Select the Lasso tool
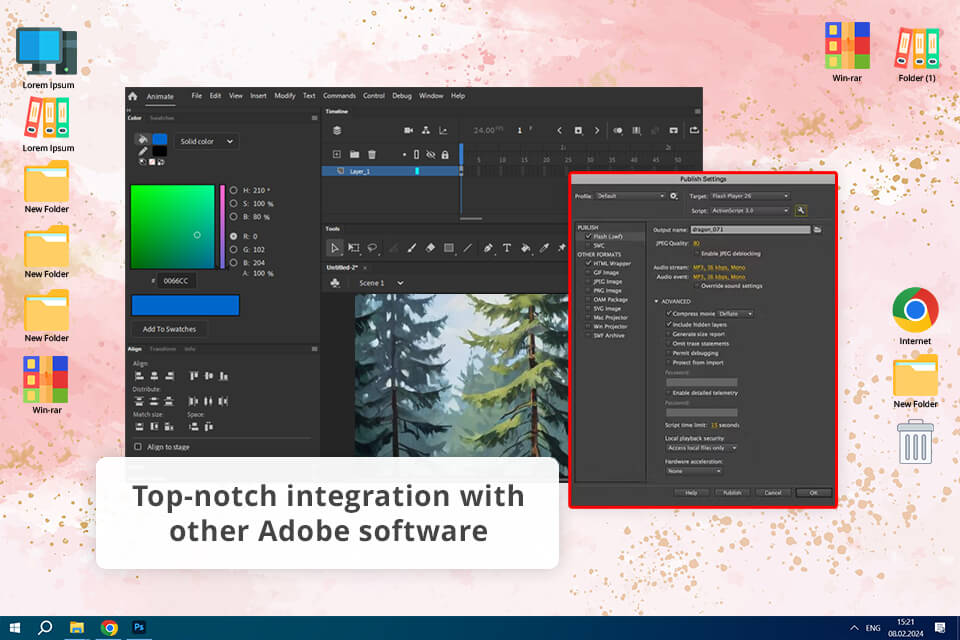960x640 pixels. pos(372,248)
